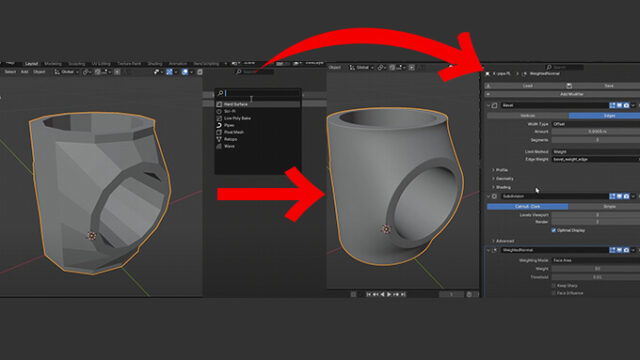
Task: Expand the Geometry subpanel
Action: [x=502, y=179]
